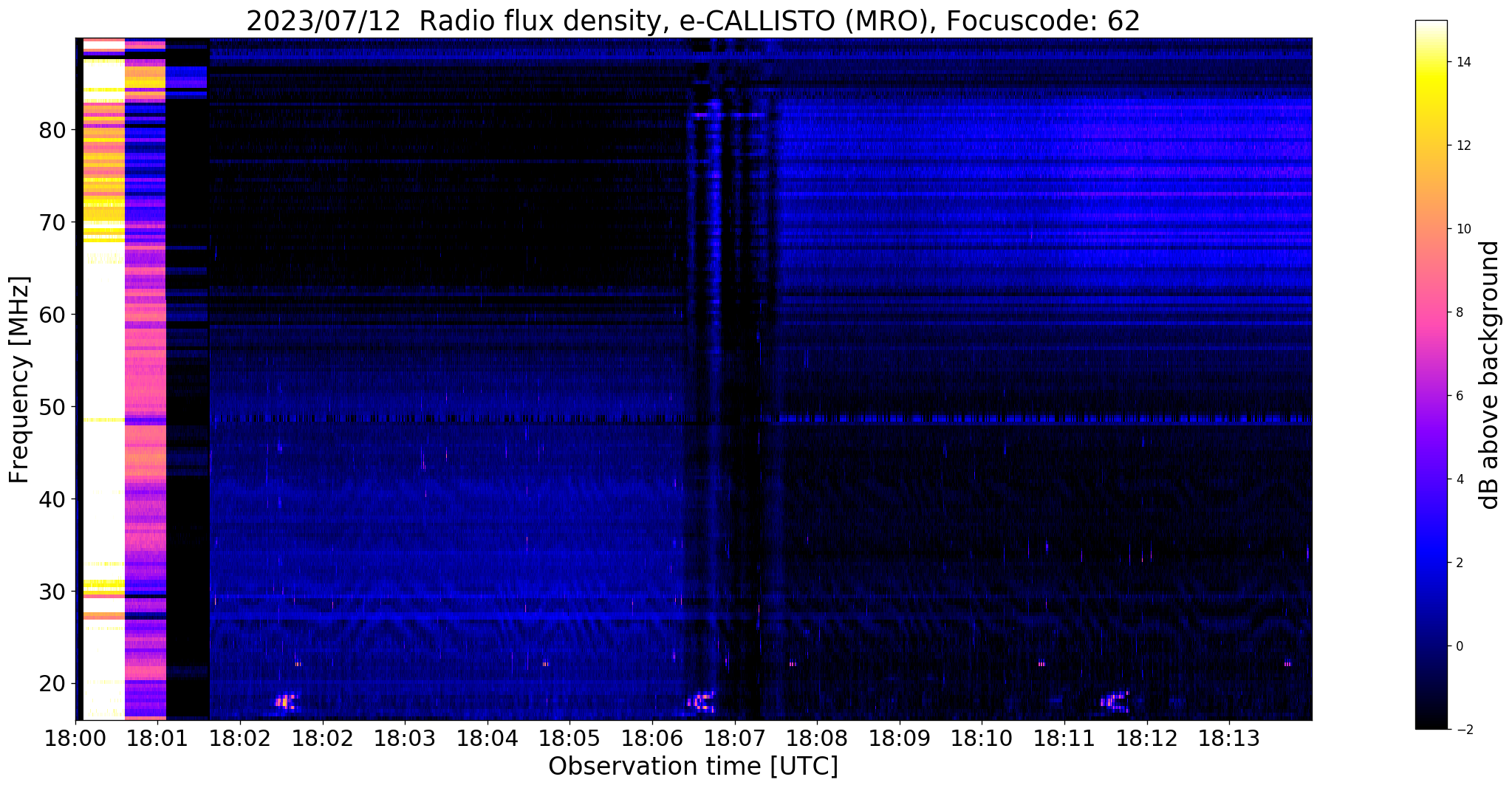Click the 18:07 time tick label
The width and height of the screenshot is (1512, 788).
734,739
